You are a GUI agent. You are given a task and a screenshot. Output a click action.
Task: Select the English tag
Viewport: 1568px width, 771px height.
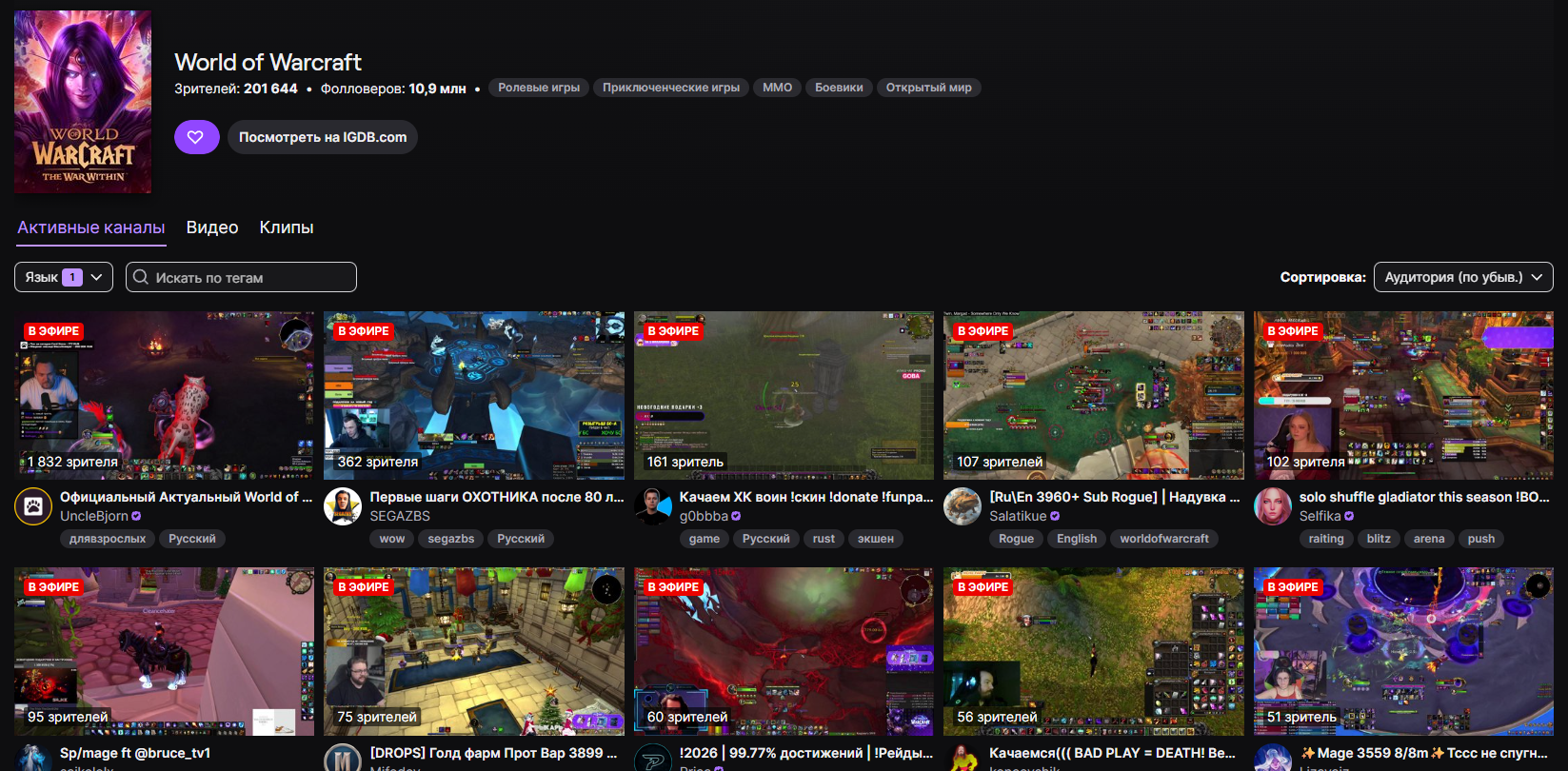click(x=1077, y=539)
